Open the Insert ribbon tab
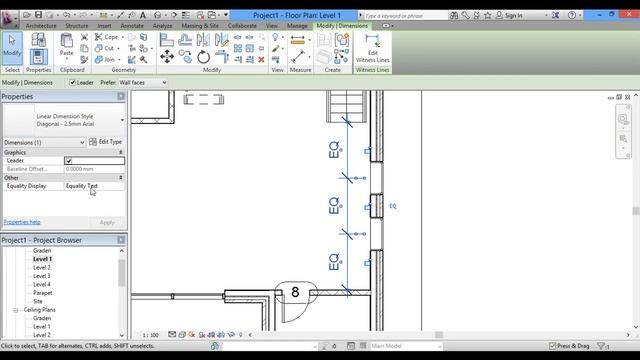 (104, 26)
